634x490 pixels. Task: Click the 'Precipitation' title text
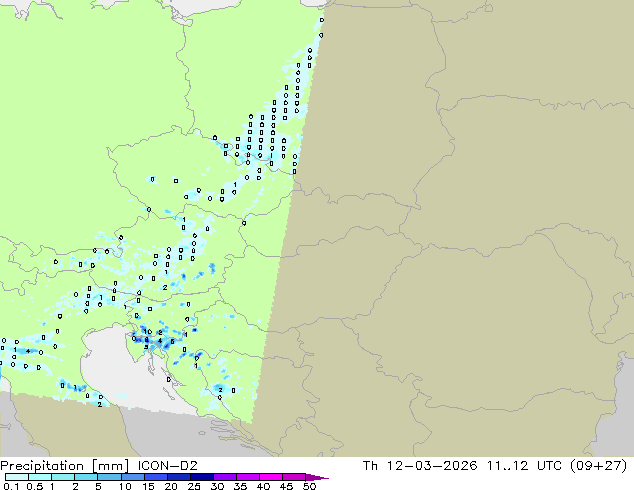(x=42, y=466)
